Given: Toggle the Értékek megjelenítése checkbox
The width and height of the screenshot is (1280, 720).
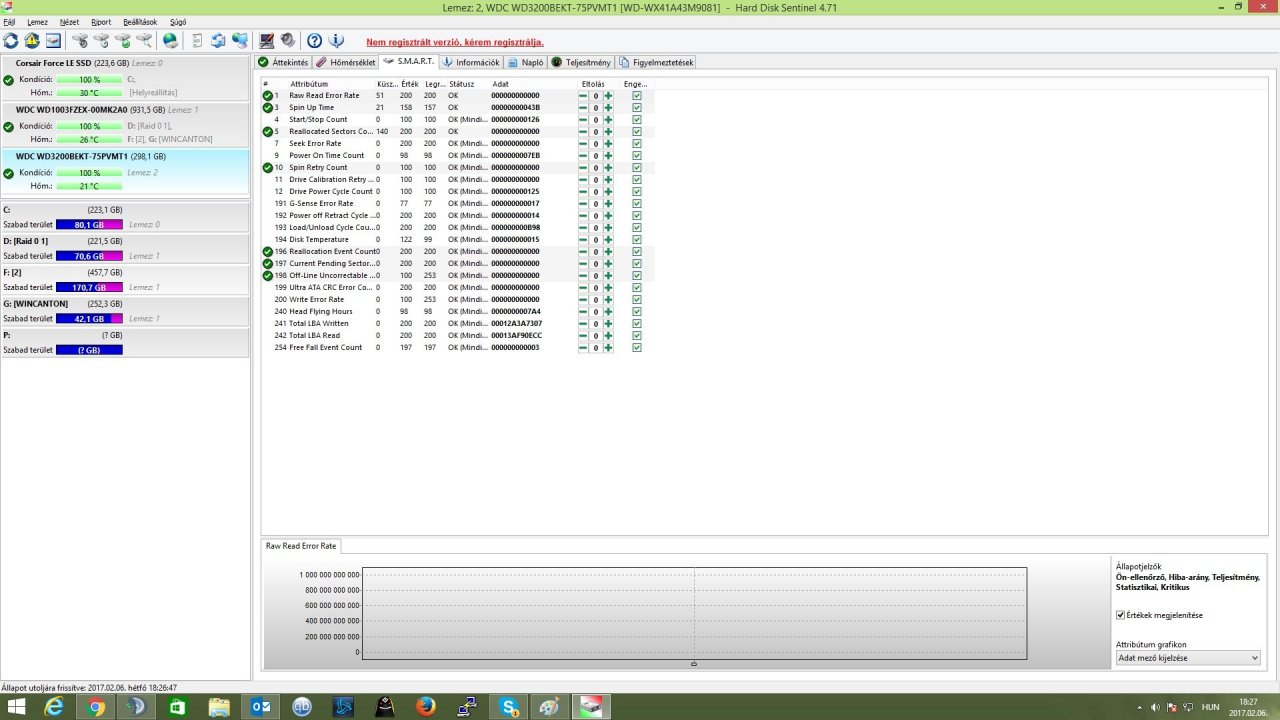Looking at the screenshot, I should tap(1120, 615).
